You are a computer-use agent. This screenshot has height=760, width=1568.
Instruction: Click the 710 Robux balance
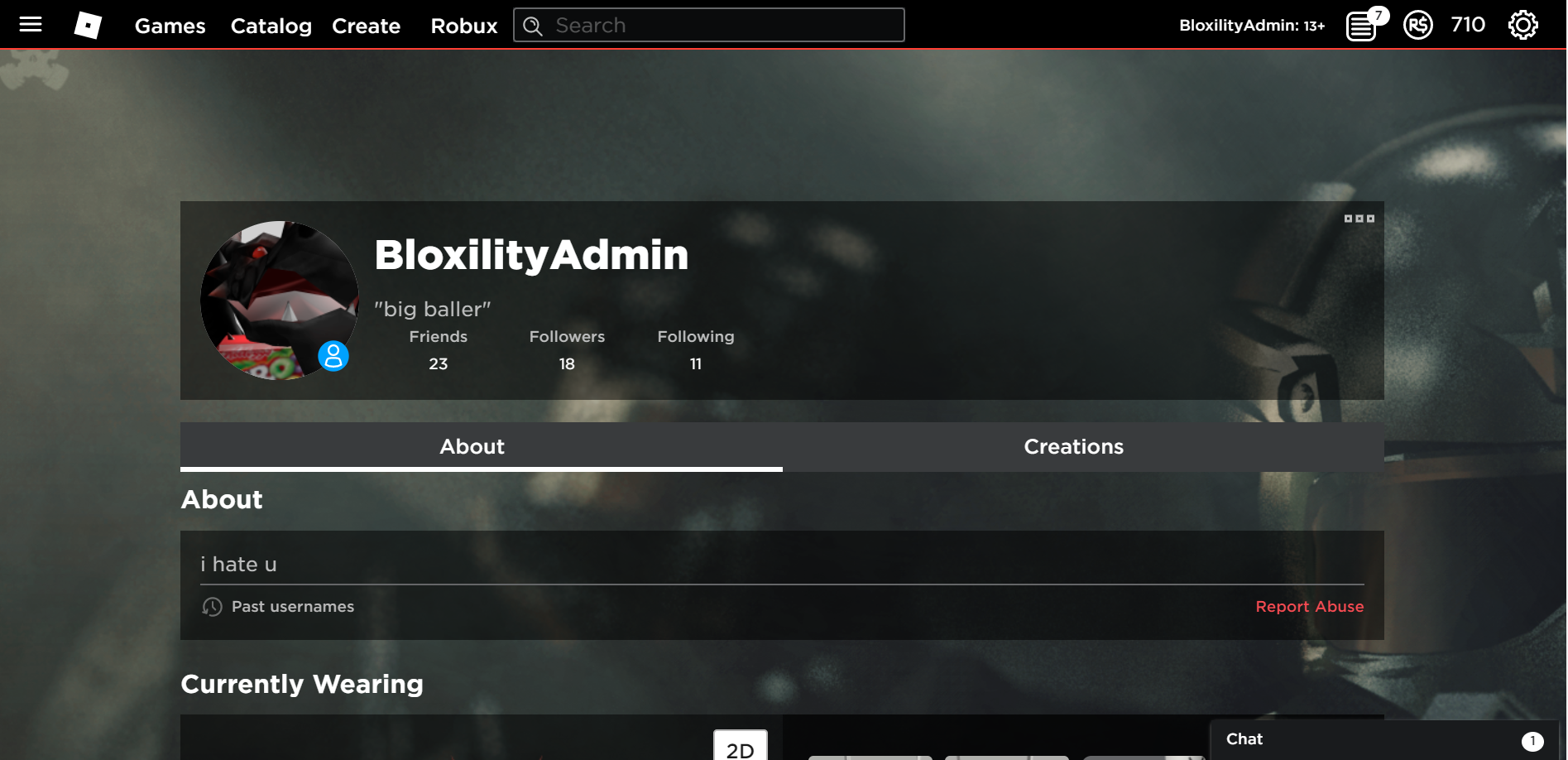[1468, 25]
